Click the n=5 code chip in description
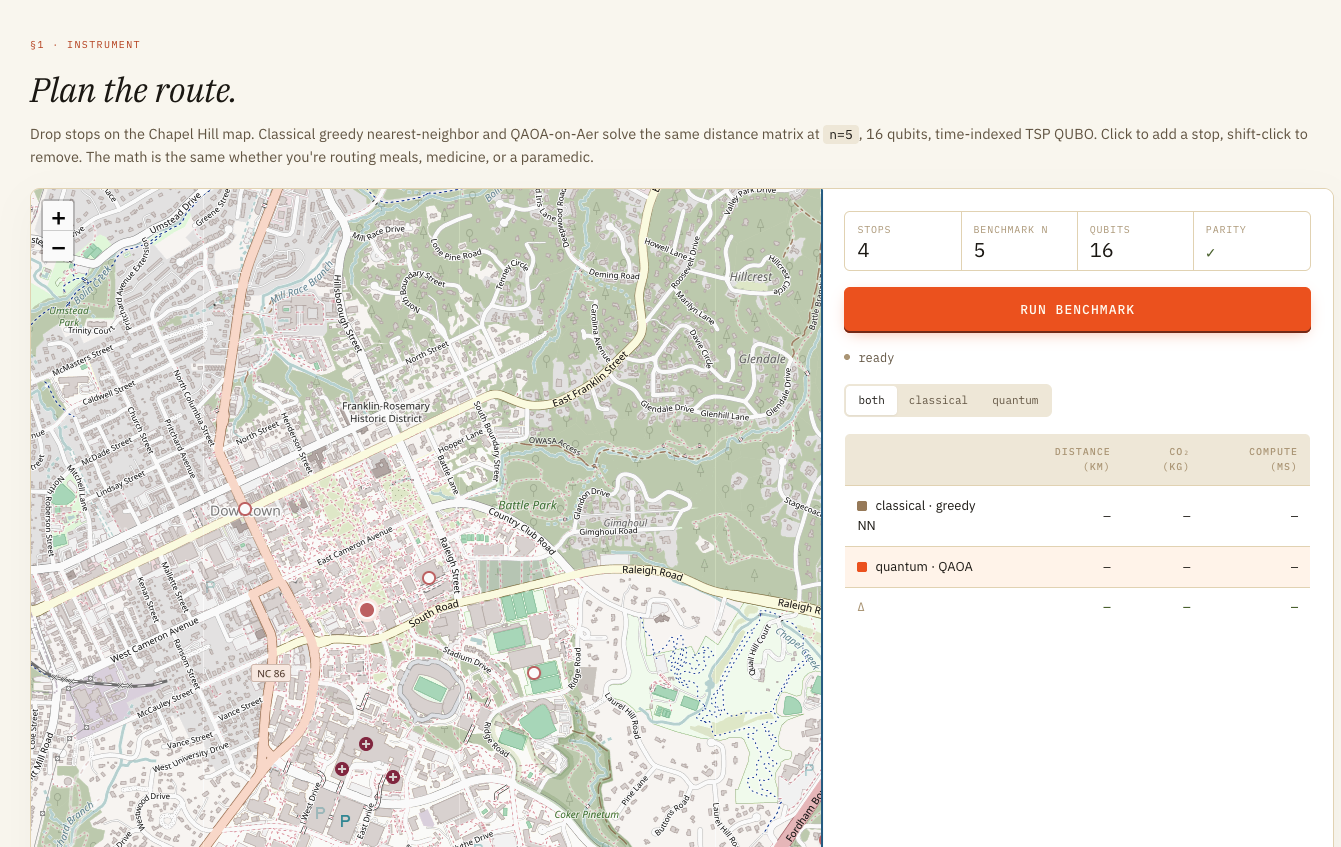The height and width of the screenshot is (847, 1341). click(x=841, y=134)
